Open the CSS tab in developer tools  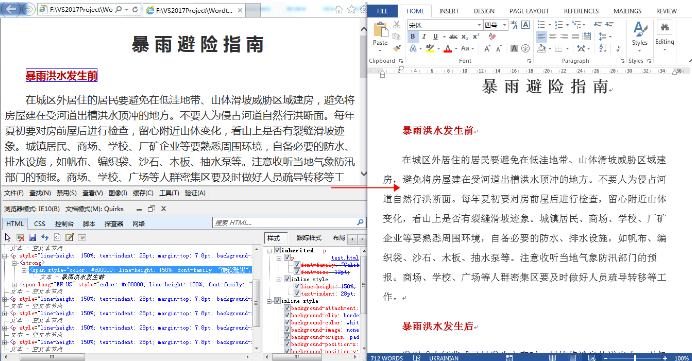[39, 223]
